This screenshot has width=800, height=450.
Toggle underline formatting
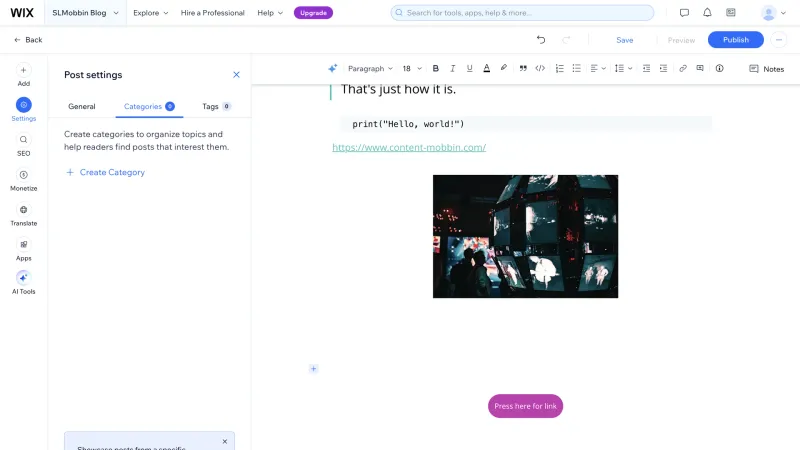469,68
